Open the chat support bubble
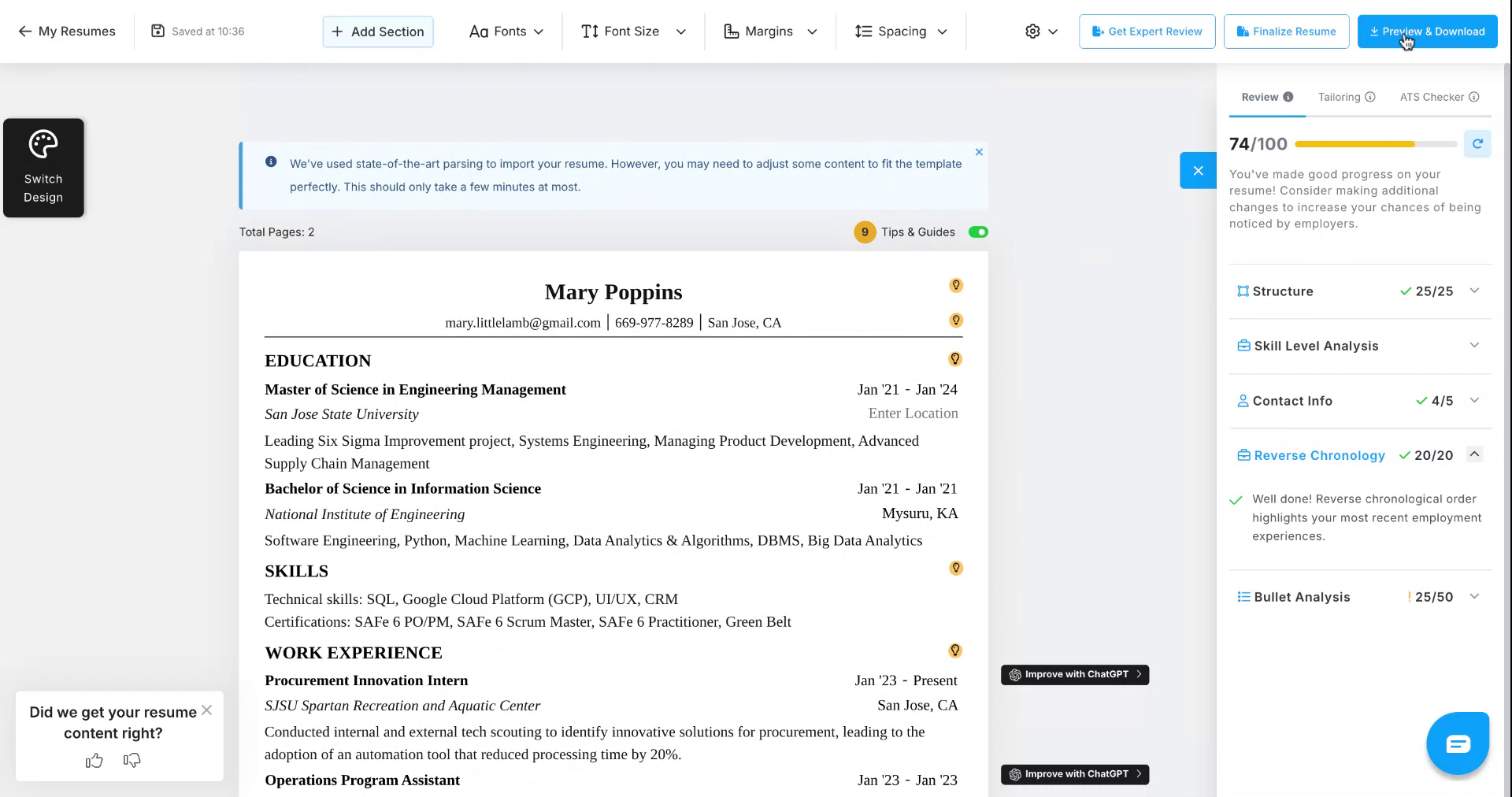Screen dimensions: 1512x797 [x=1457, y=743]
